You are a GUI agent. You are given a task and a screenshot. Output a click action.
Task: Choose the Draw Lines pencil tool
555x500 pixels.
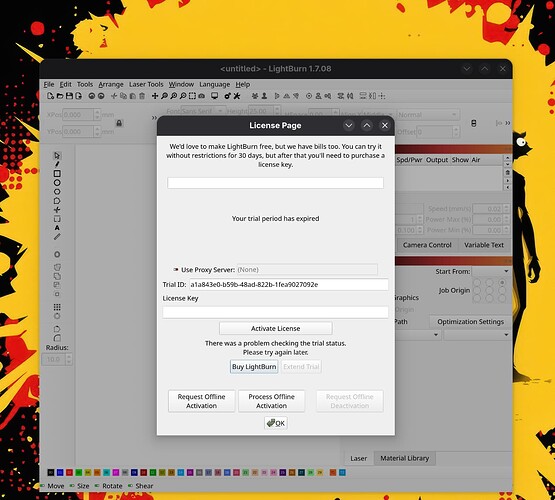coord(57,164)
